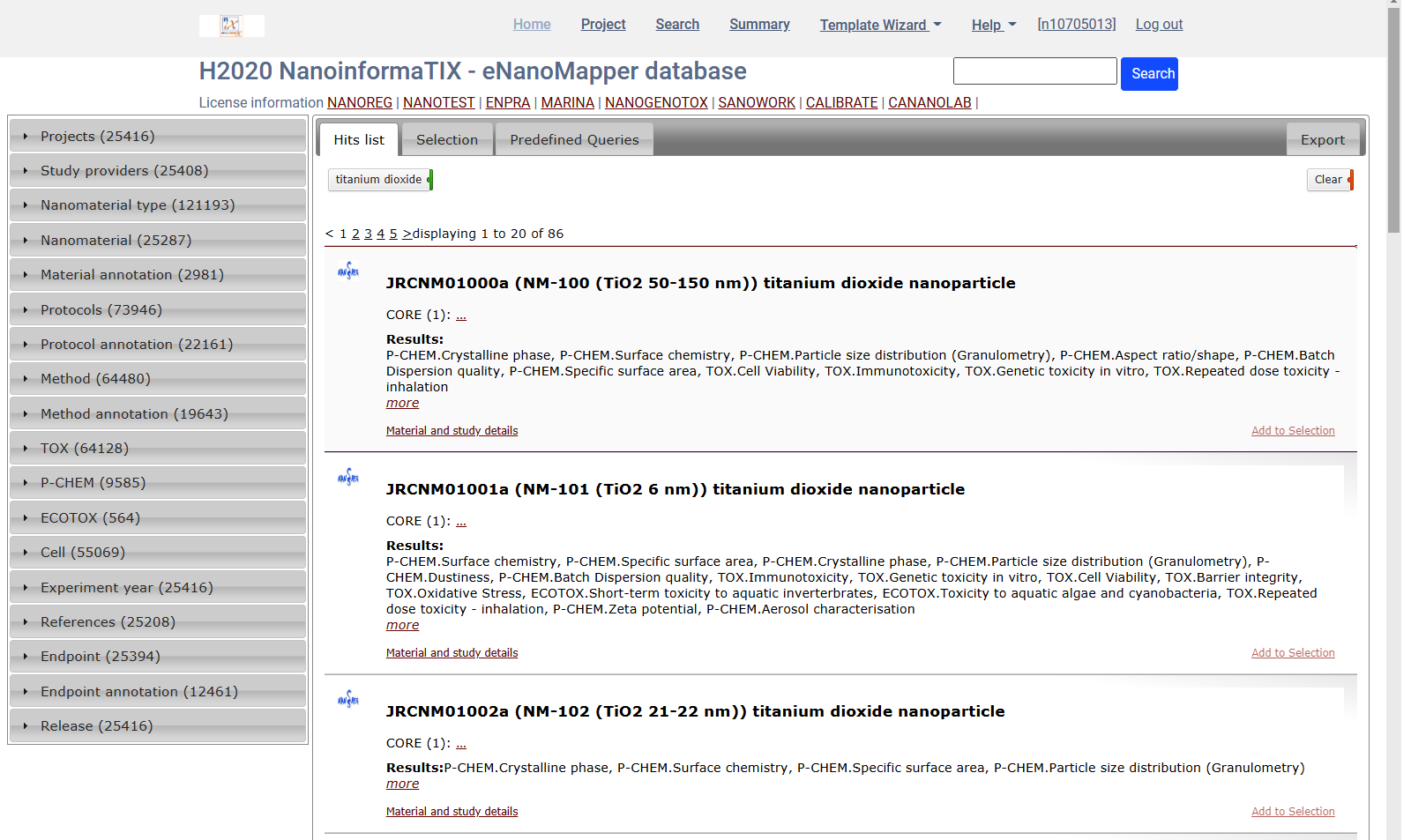This screenshot has height=840, width=1411.
Task: Open the Template Wizard dropdown
Action: pyautogui.click(x=879, y=25)
